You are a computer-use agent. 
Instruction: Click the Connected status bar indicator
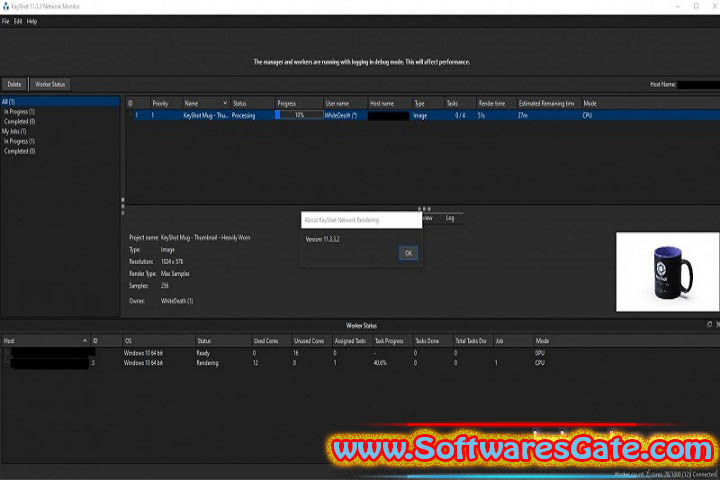(x=704, y=474)
